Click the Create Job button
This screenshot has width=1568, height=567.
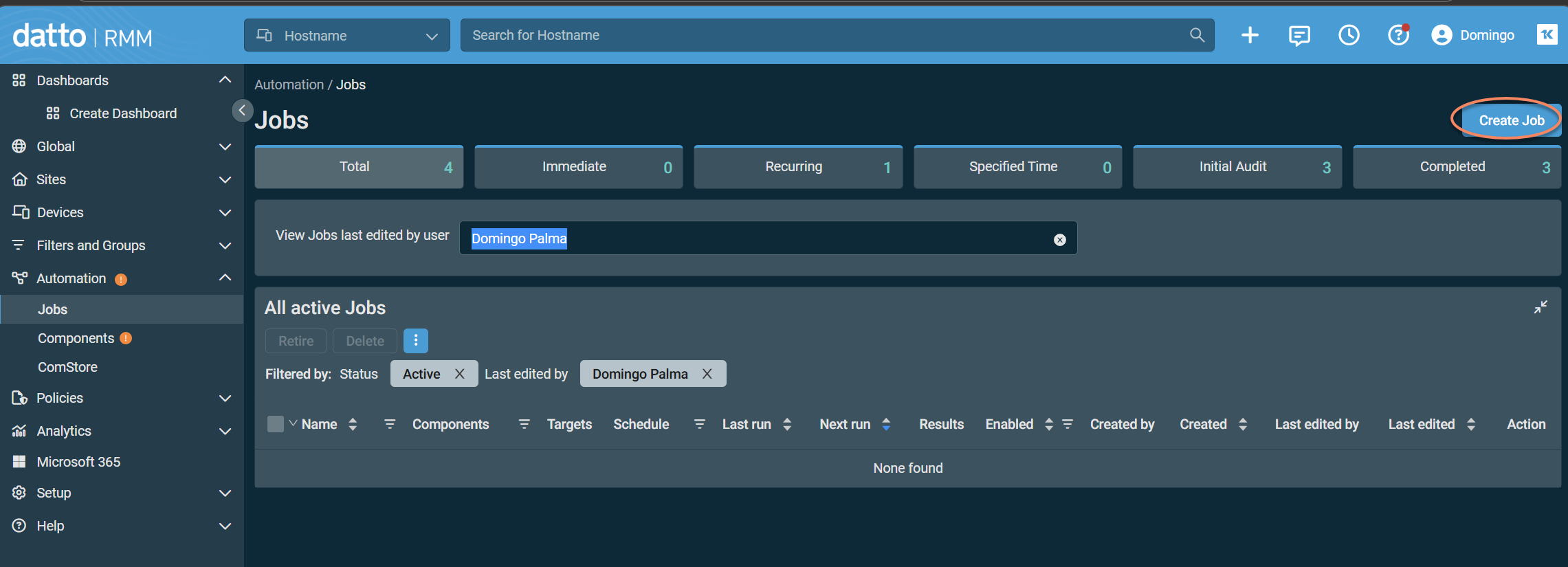1511,120
